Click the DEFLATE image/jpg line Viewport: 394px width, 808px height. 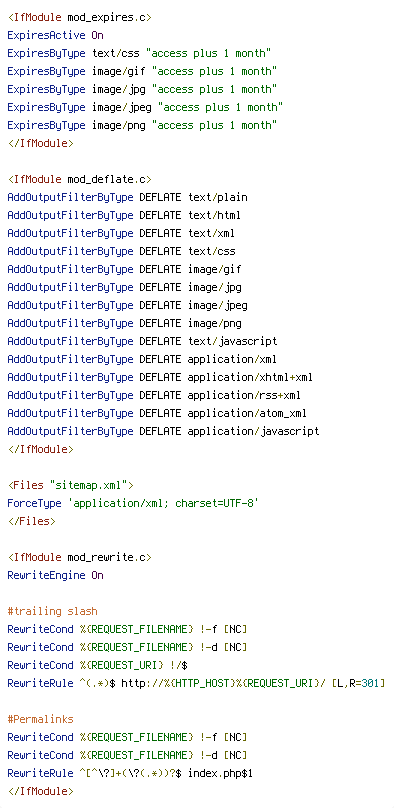tap(124, 288)
